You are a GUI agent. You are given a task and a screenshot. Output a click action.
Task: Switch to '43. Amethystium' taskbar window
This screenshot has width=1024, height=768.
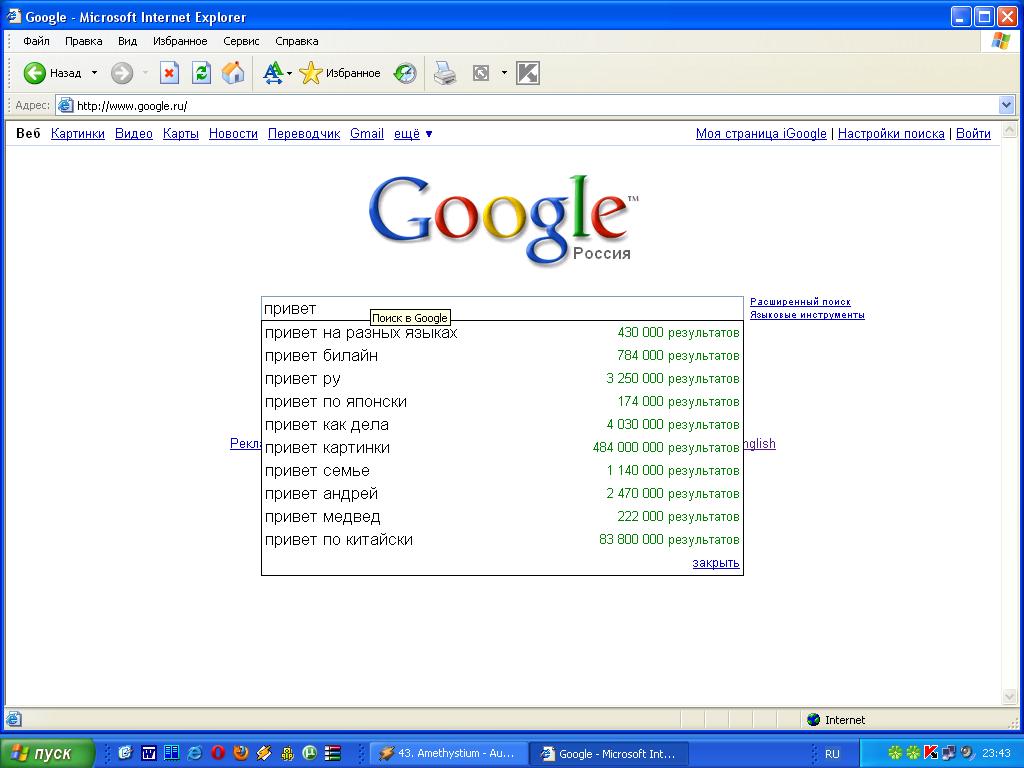tap(449, 754)
